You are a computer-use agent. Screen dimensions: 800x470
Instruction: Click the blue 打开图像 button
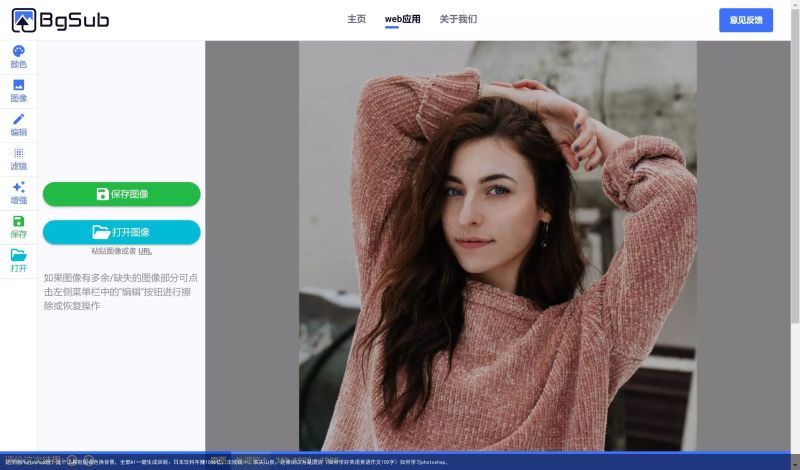(x=121, y=232)
